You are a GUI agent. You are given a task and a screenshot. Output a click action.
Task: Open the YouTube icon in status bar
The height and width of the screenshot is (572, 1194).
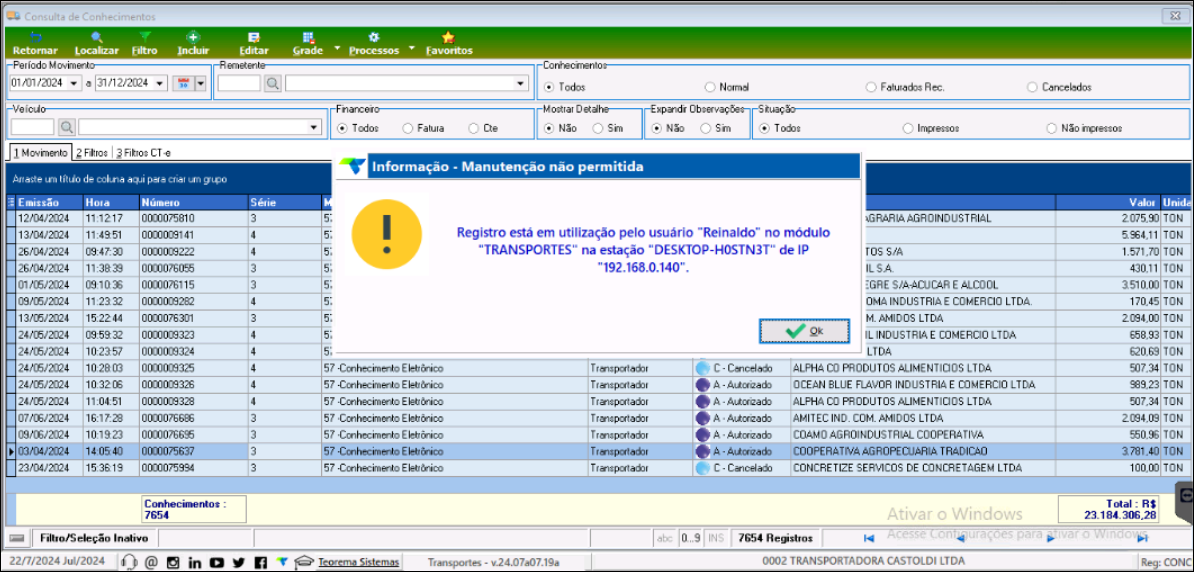(x=216, y=562)
